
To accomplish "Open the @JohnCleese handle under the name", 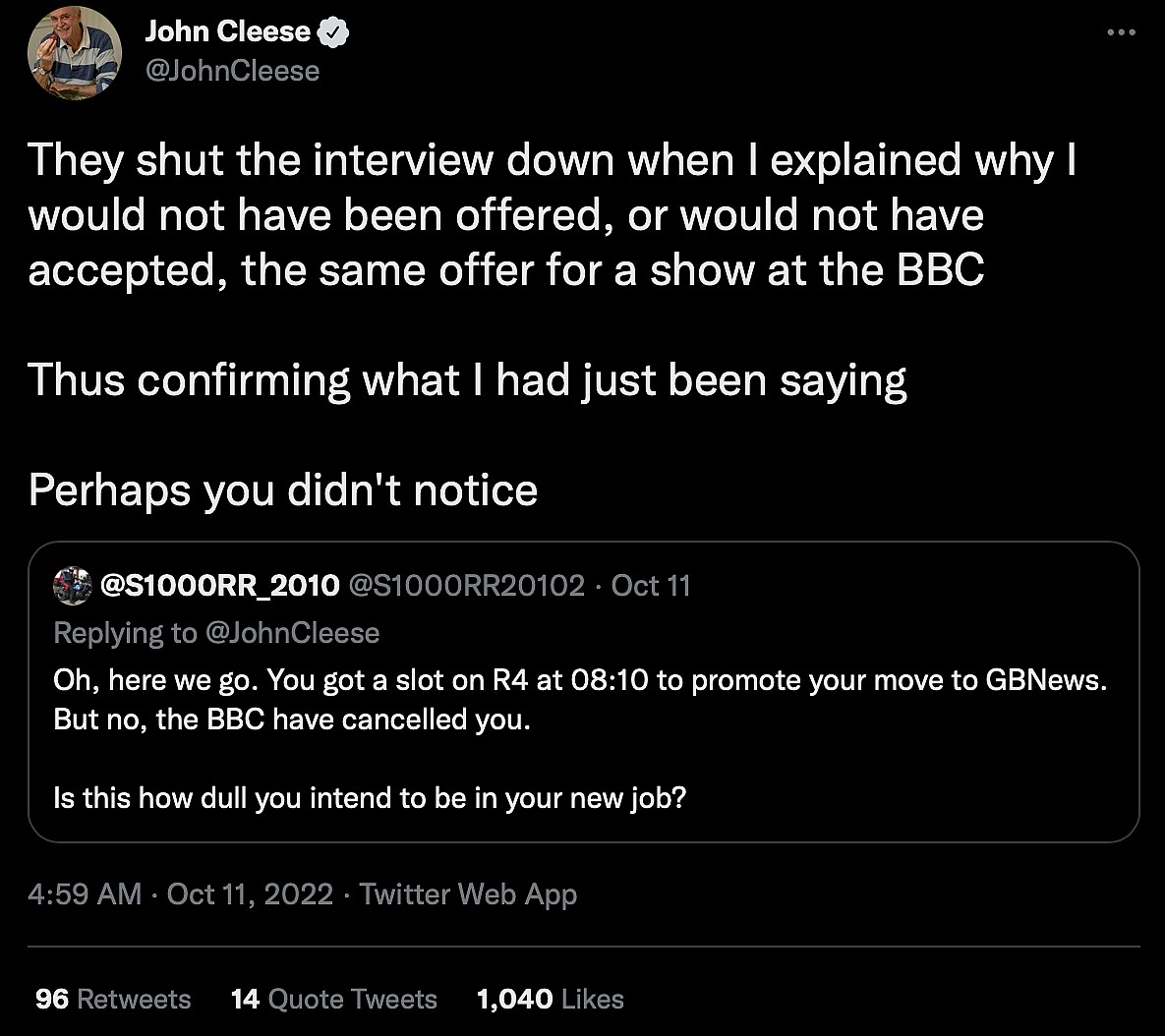I will pos(232,71).
